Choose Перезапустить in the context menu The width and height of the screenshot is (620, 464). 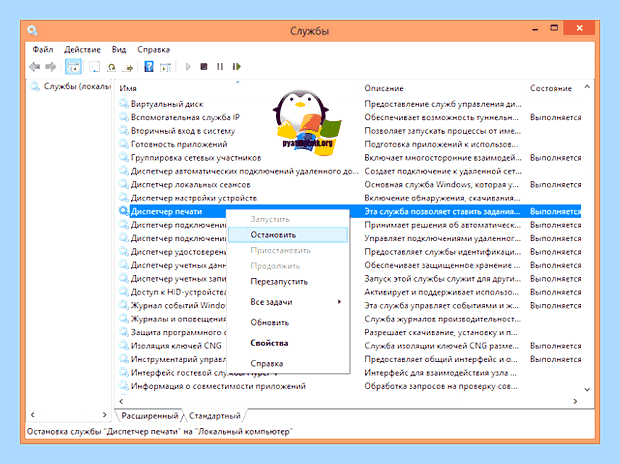(x=288, y=282)
